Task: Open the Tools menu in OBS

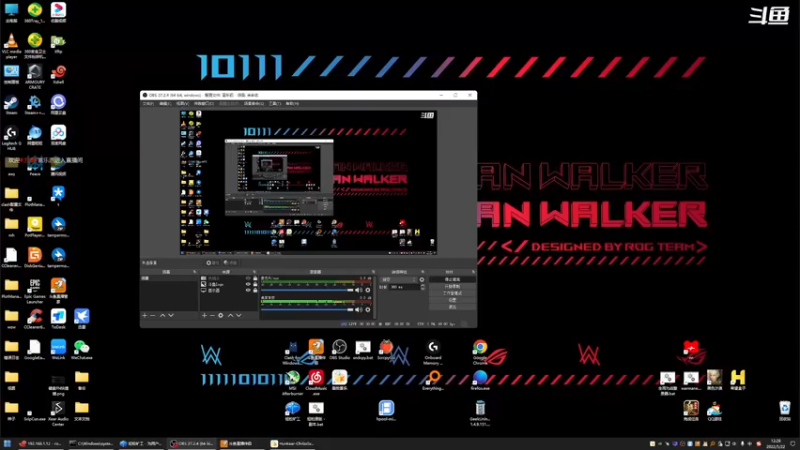Action: pyautogui.click(x=274, y=104)
